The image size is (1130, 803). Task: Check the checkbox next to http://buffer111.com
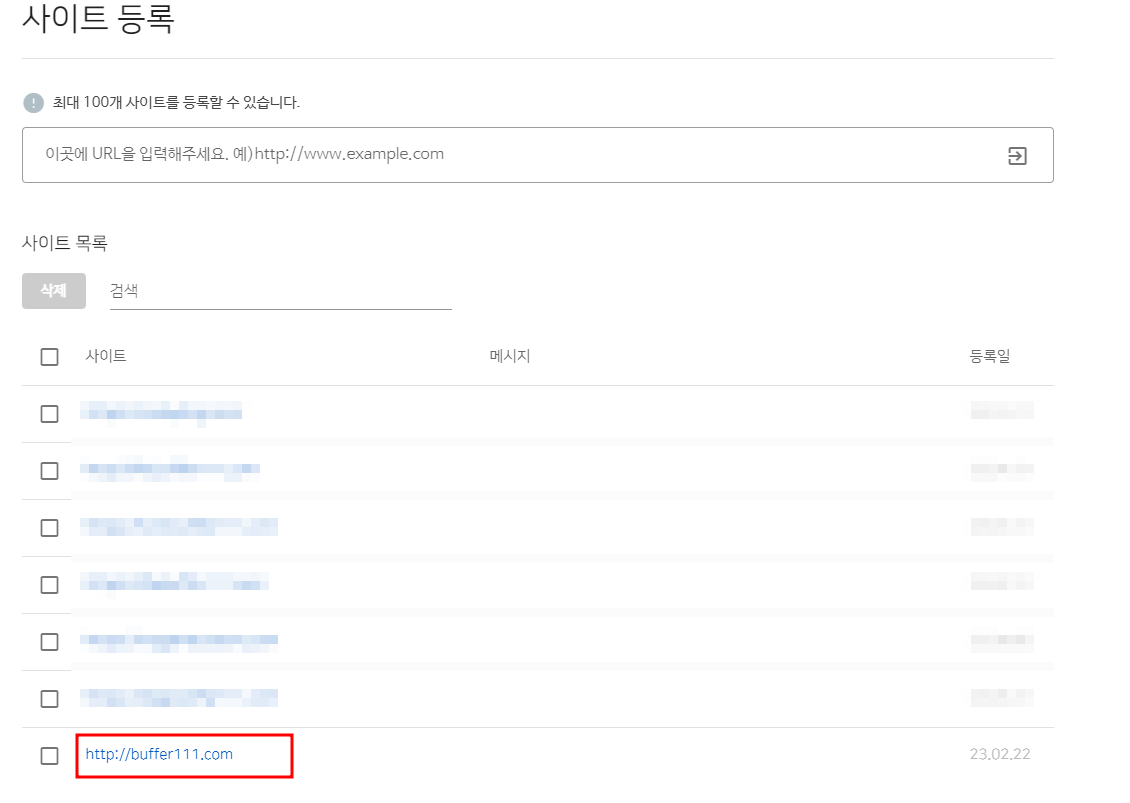[x=49, y=756]
